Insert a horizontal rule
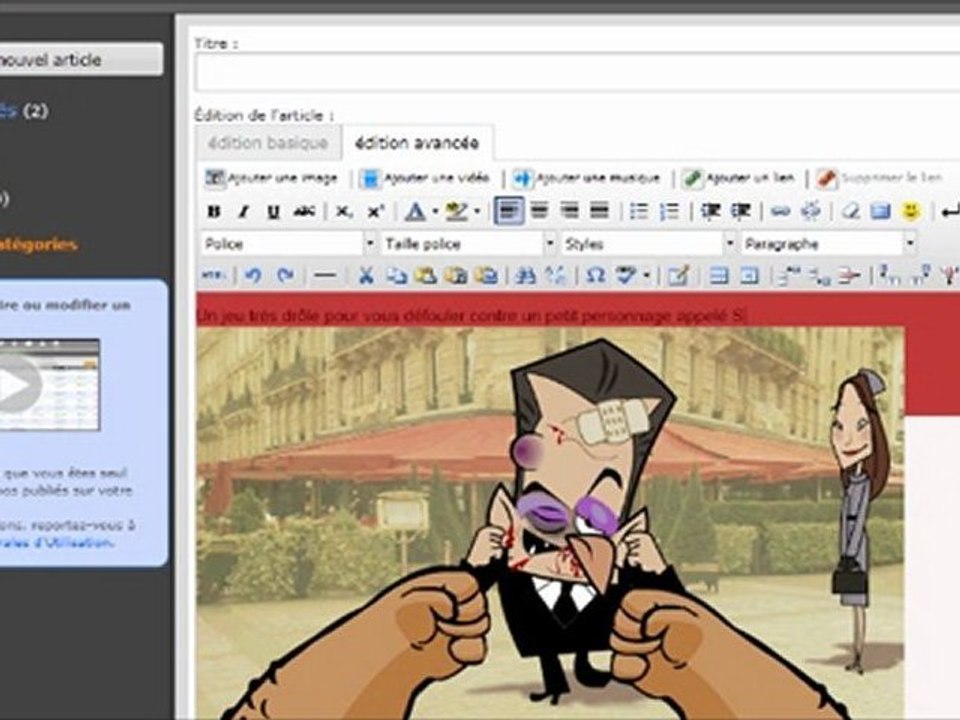The image size is (960, 720). pos(324,276)
